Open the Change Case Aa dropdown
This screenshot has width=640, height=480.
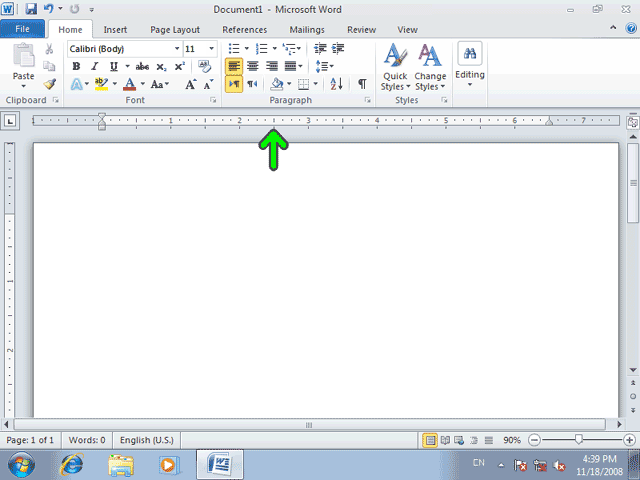pyautogui.click(x=160, y=84)
